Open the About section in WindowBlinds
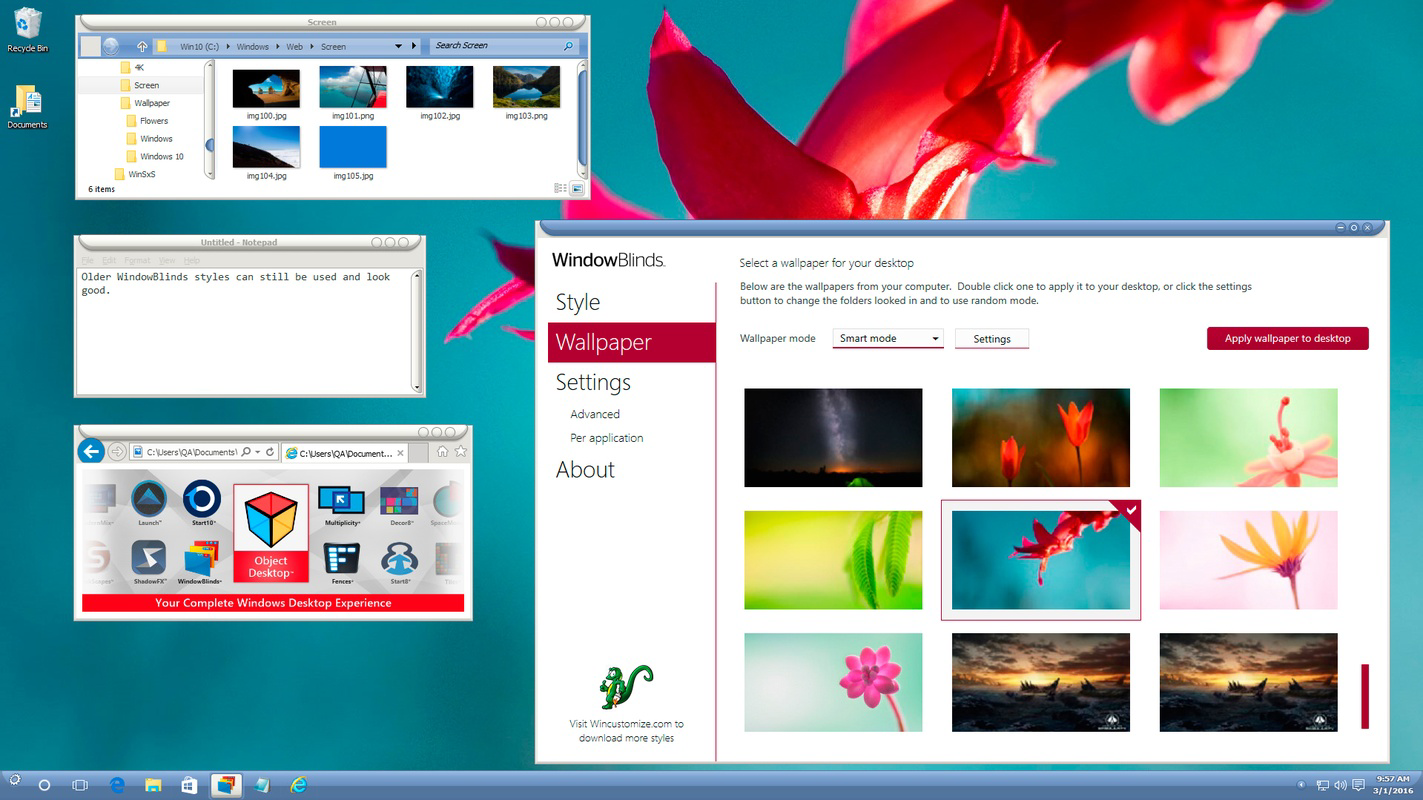 point(586,470)
